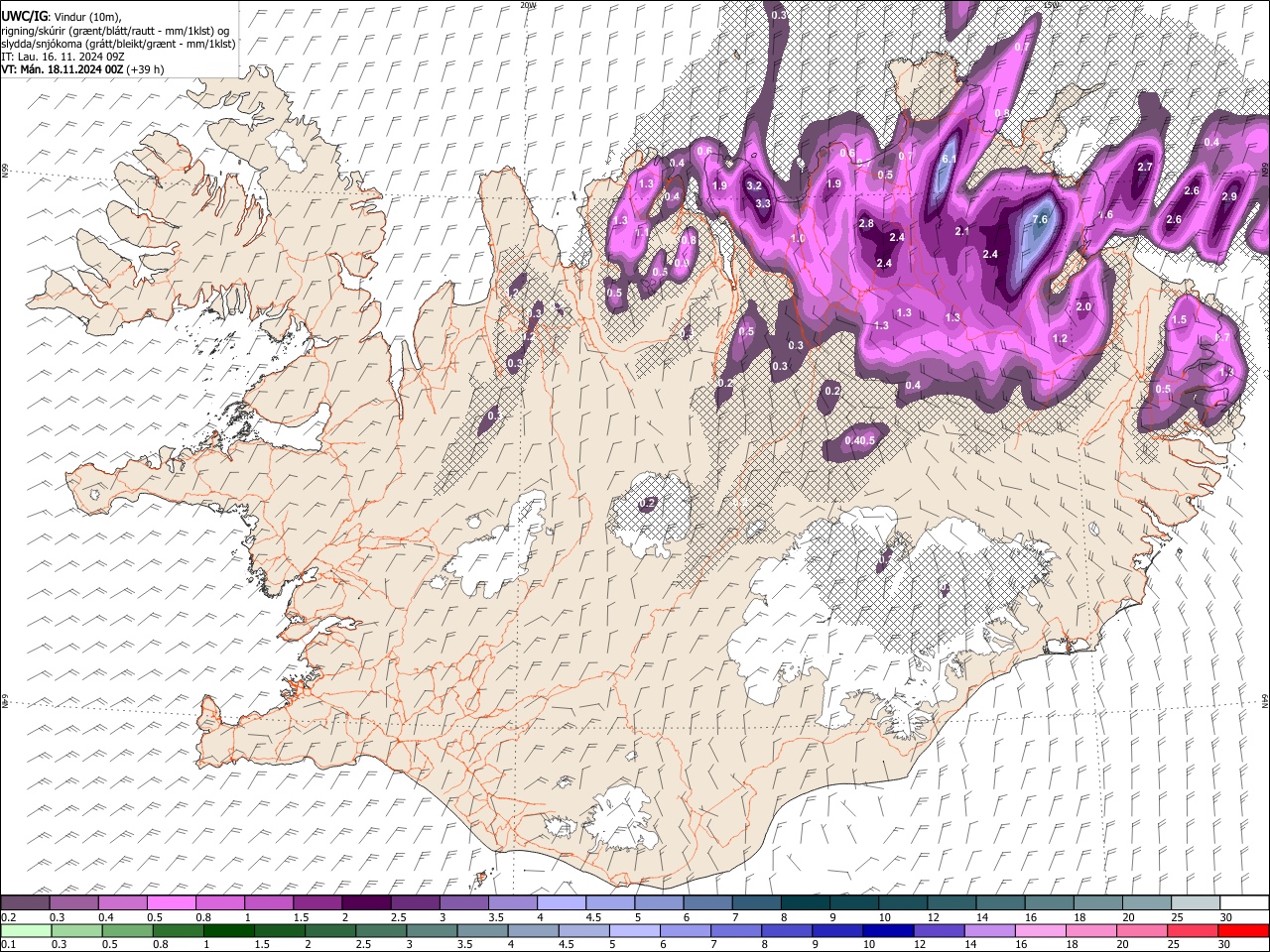Viewport: 1270px width, 952px height.
Task: Click the valid time 'VT: Mán. 18.11.2024 00Z'
Action: click(x=62, y=69)
